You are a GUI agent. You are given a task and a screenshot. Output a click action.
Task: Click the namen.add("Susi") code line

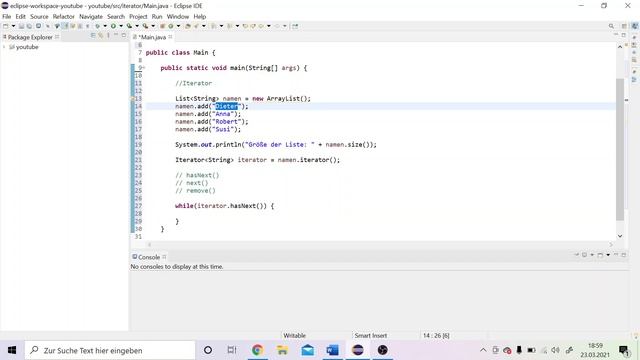pyautogui.click(x=208, y=129)
